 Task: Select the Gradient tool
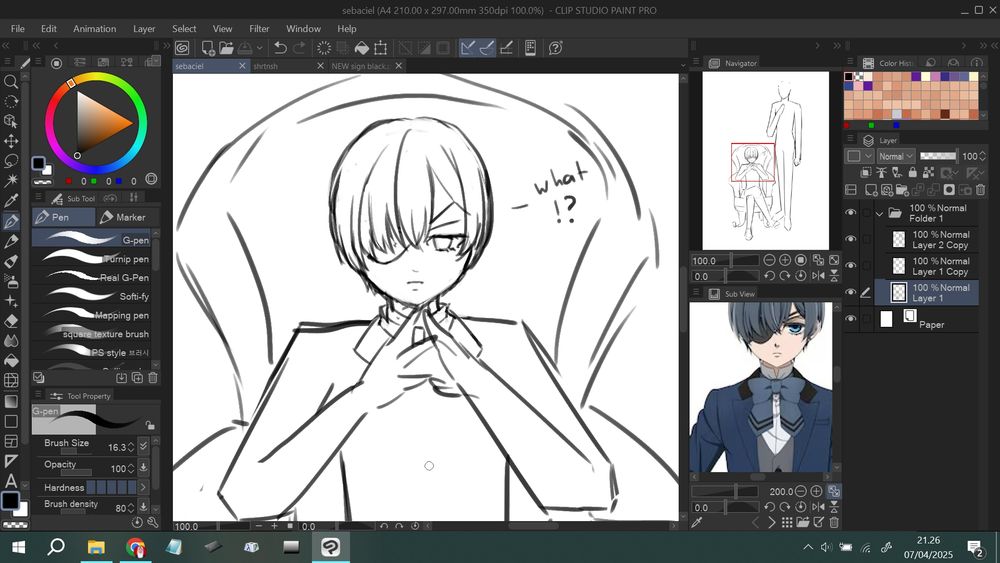(x=11, y=401)
